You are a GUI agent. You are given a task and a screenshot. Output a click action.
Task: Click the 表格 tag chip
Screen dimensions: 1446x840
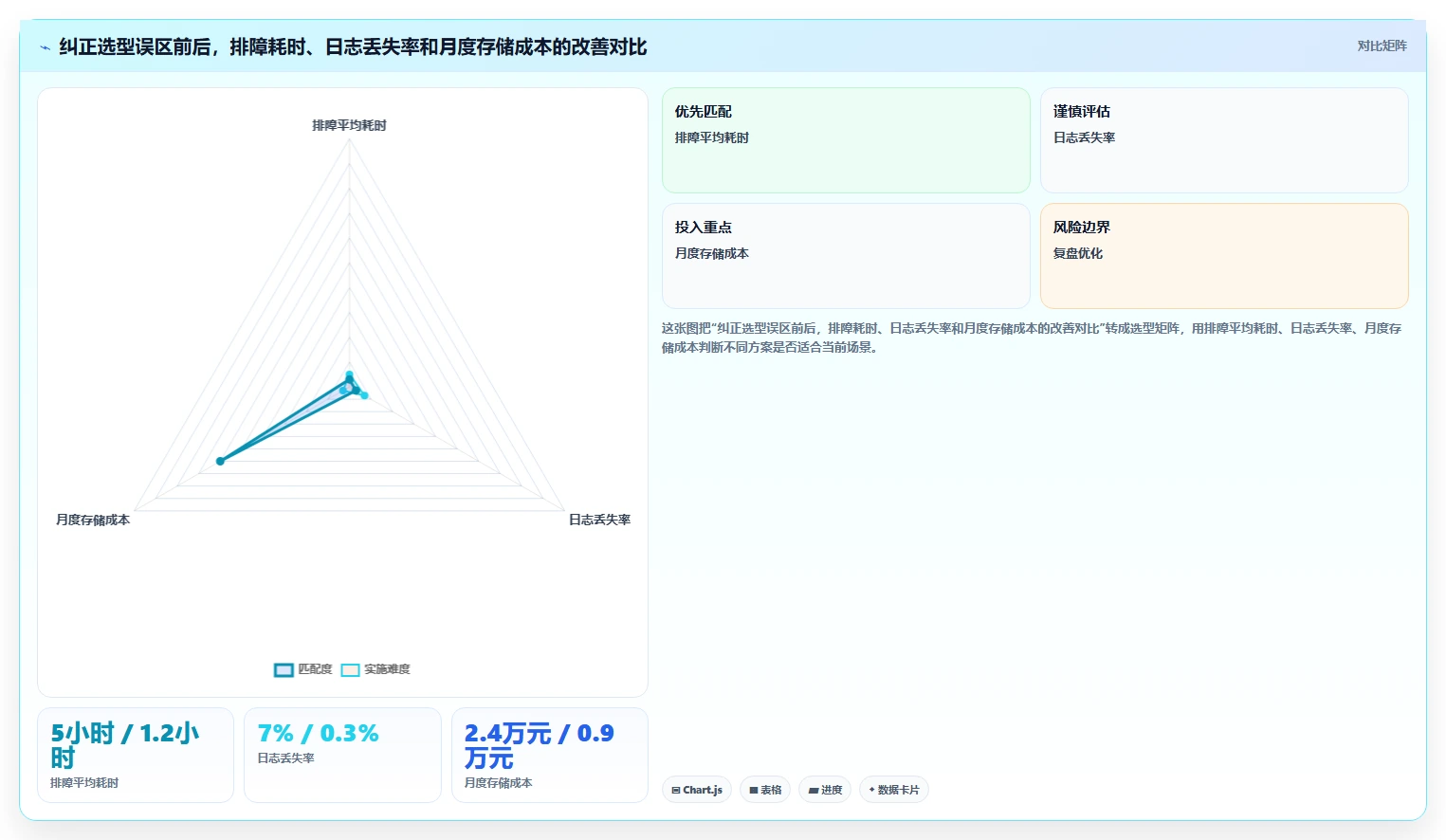[x=765, y=790]
